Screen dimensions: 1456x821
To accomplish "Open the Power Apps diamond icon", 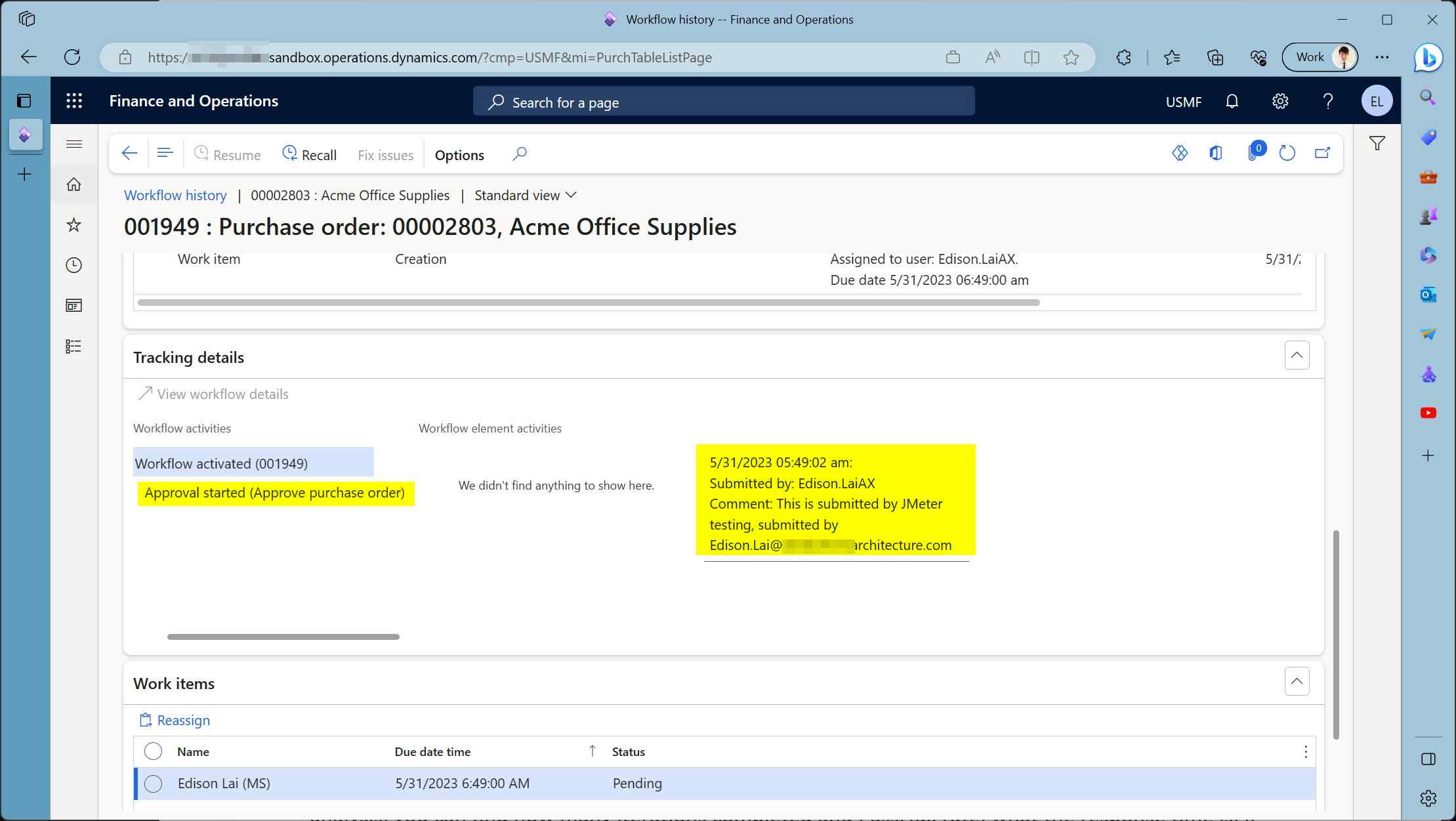I will point(1180,154).
